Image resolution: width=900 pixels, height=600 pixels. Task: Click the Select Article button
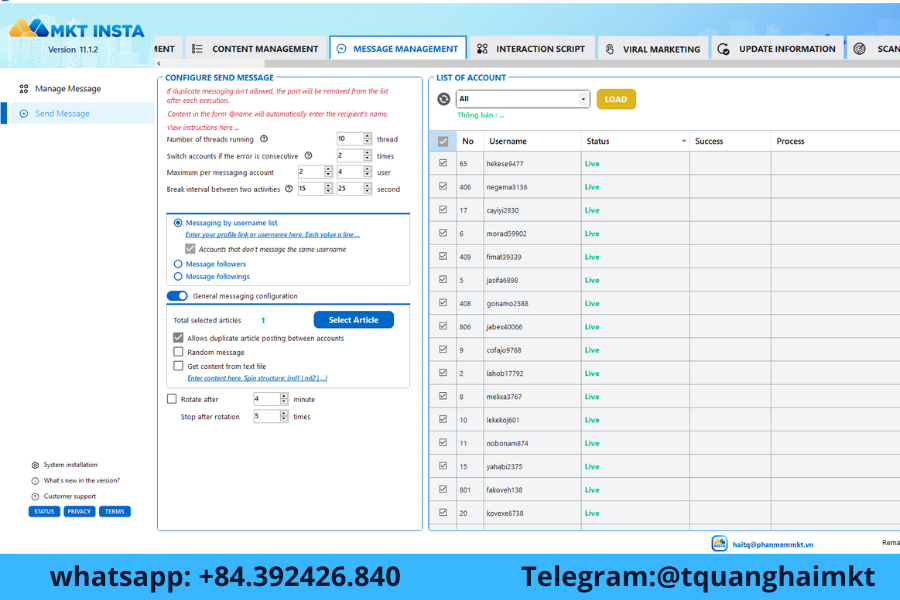pos(354,320)
